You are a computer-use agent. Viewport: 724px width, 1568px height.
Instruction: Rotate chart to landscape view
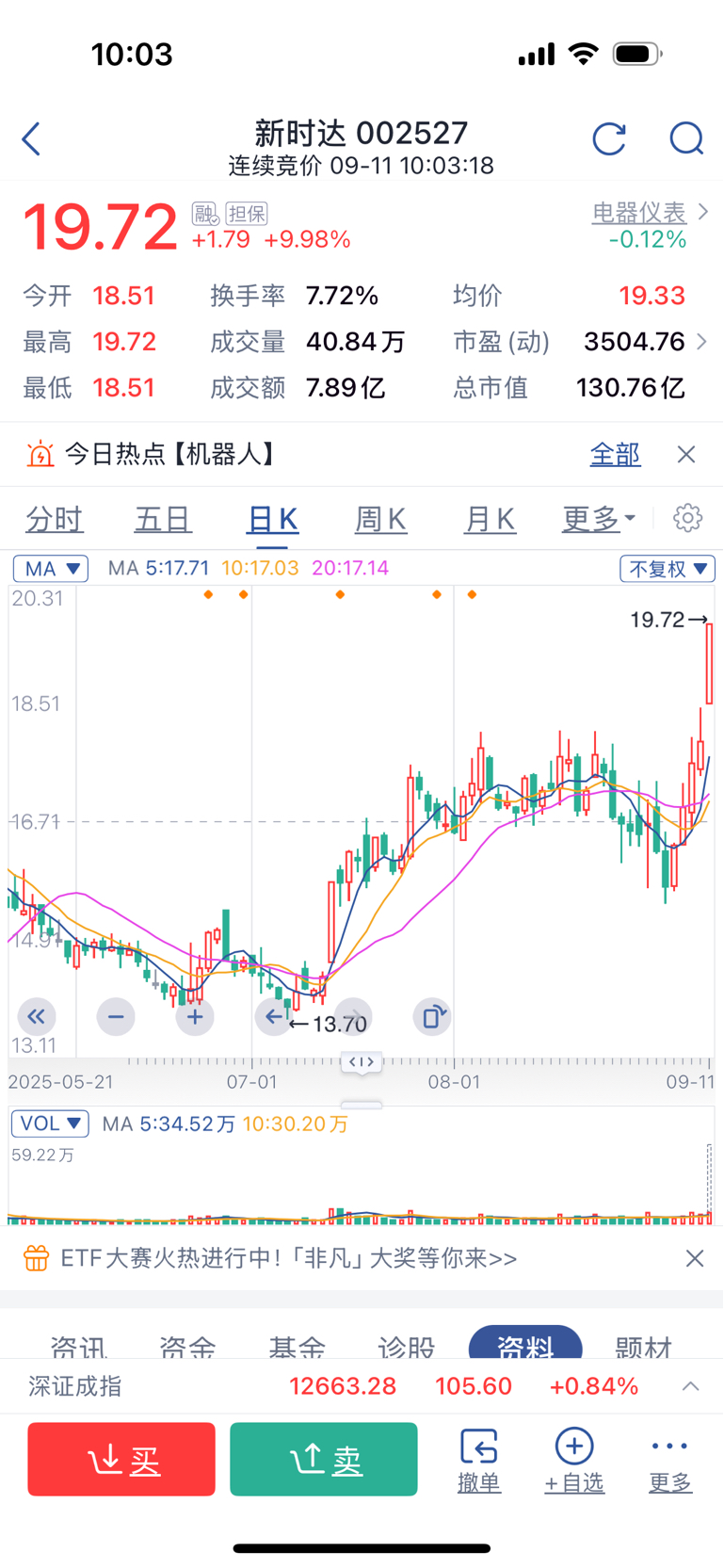pos(432,1017)
